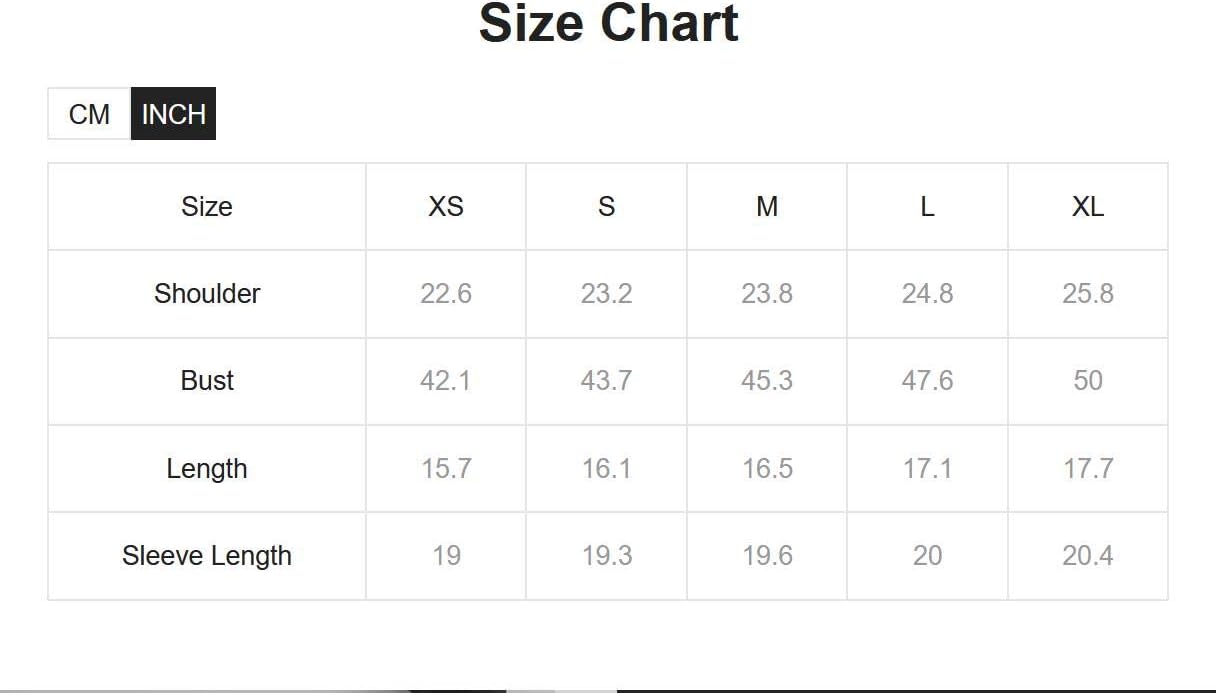This screenshot has width=1216, height=693.
Task: Select the S size column header
Action: click(x=606, y=207)
